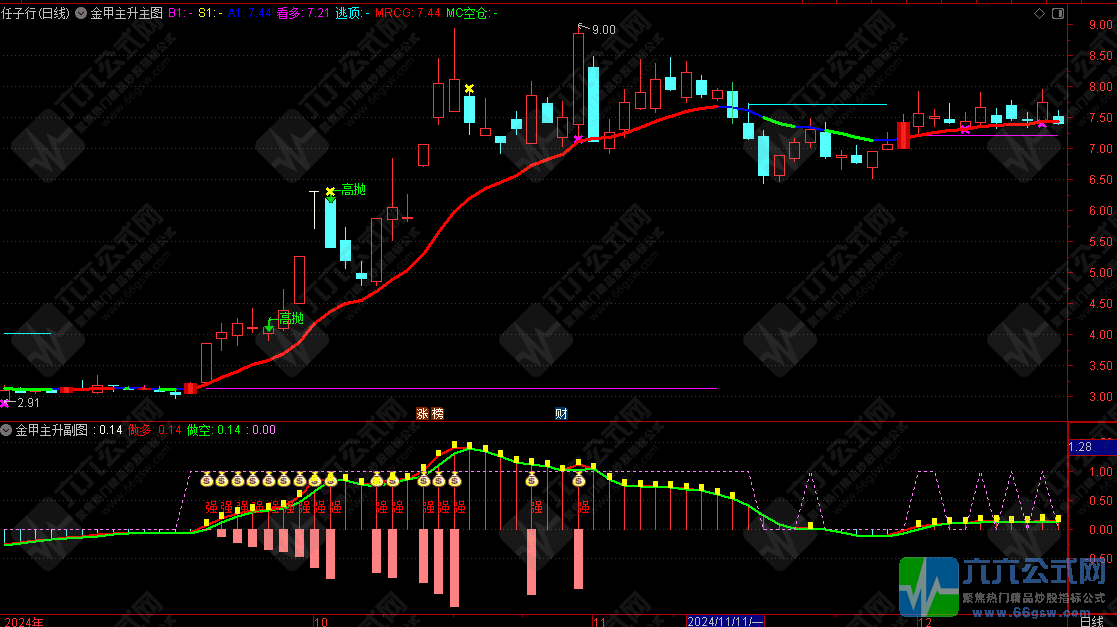Click the 金甲主升主图 indicator name

125,13
